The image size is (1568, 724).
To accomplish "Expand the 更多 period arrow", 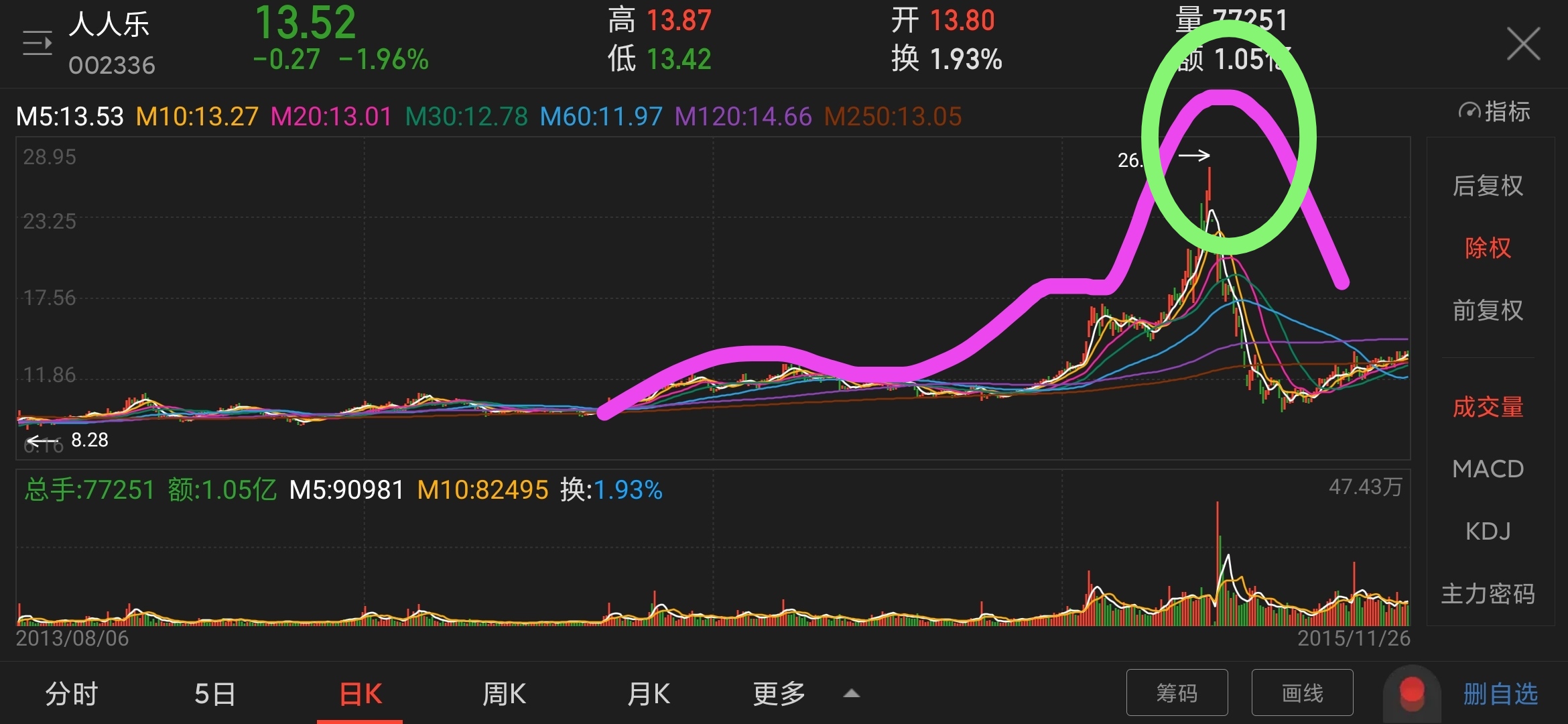I will click(x=852, y=694).
